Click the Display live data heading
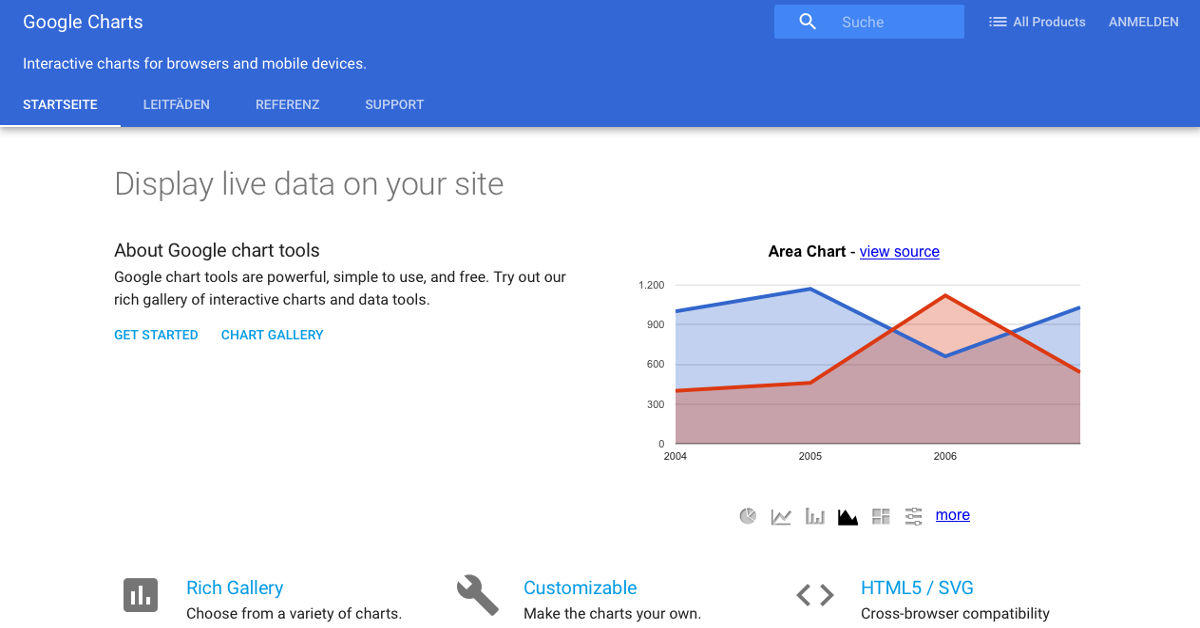1200x628 pixels. [x=309, y=184]
